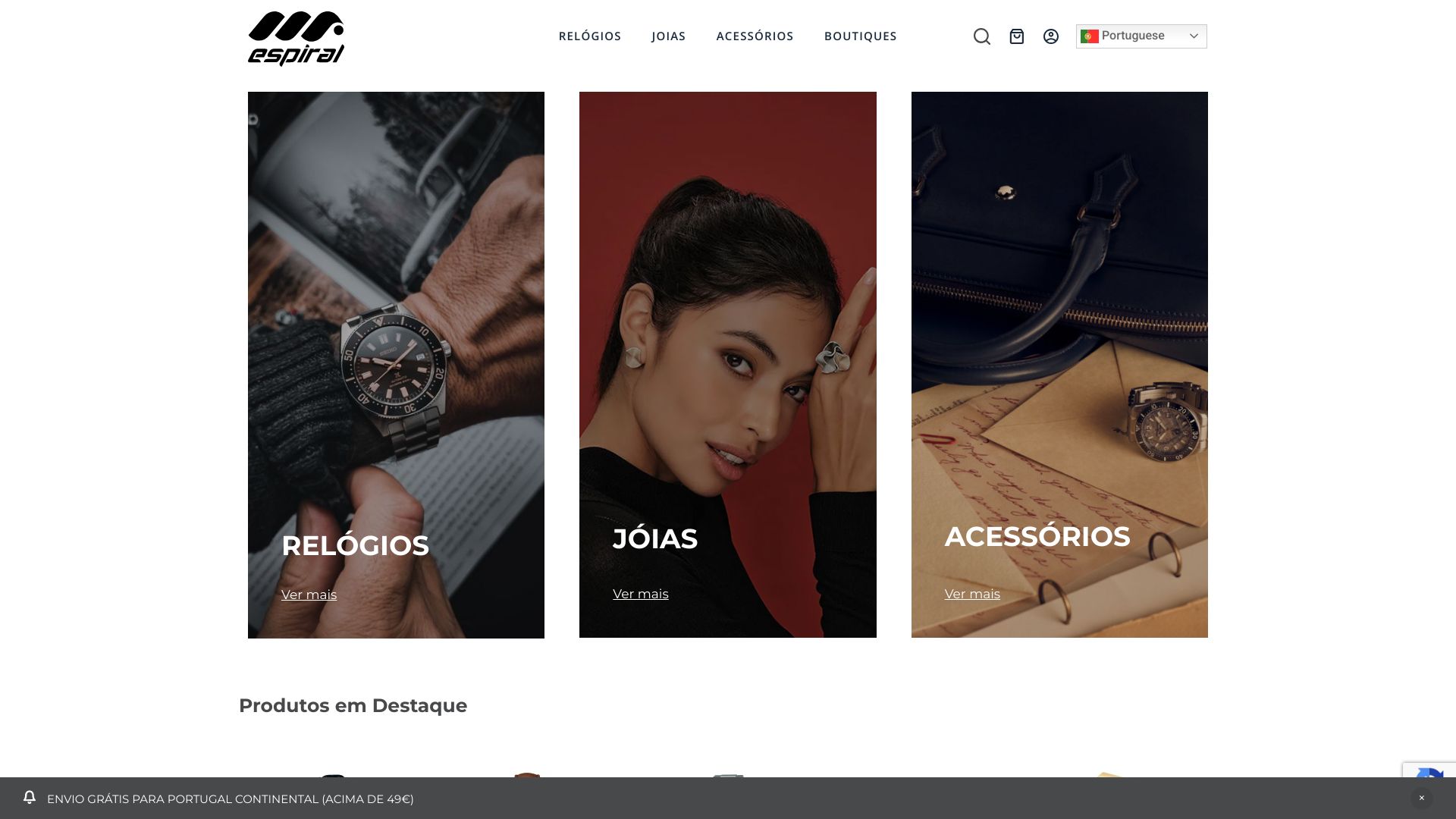Click the language selector chevron arrow
Screen dimensions: 1456x819
[1194, 36]
